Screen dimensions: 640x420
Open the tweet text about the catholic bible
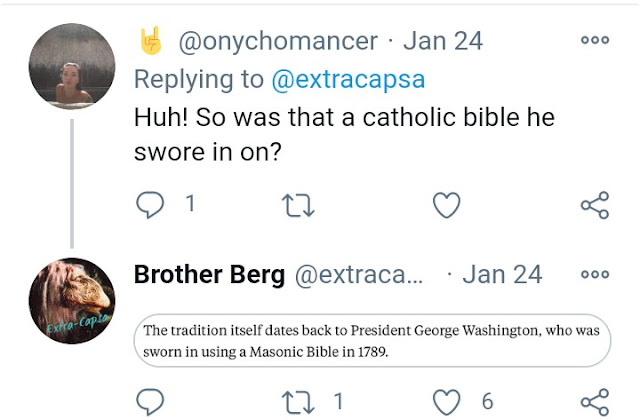pos(344,134)
